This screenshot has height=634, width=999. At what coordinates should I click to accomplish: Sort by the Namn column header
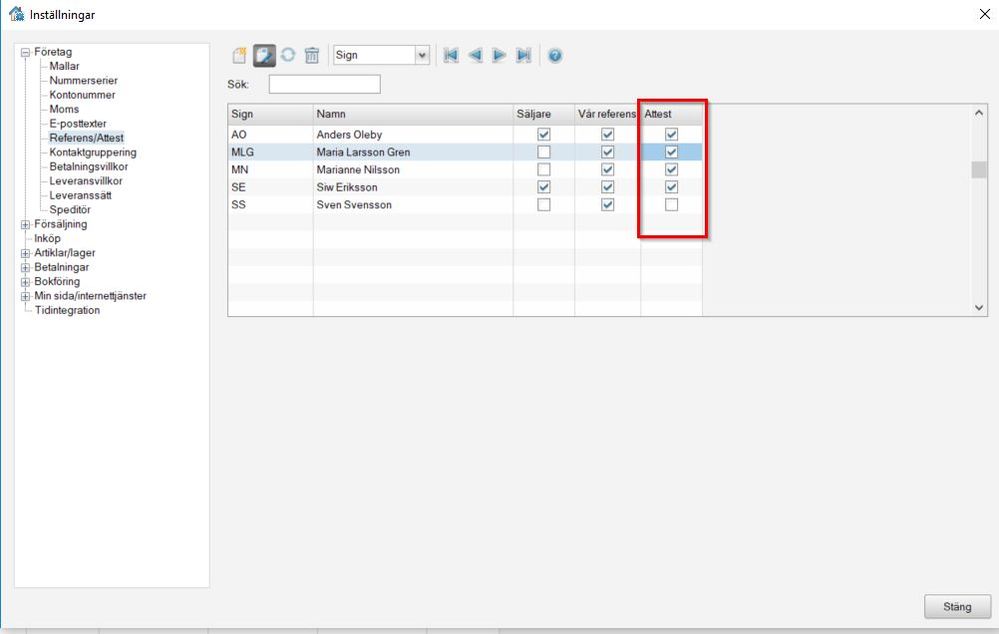coord(413,114)
